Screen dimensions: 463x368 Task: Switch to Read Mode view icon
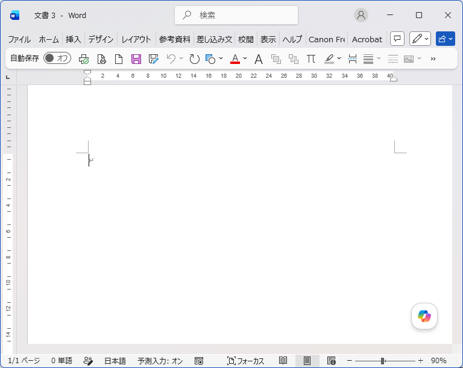283,360
